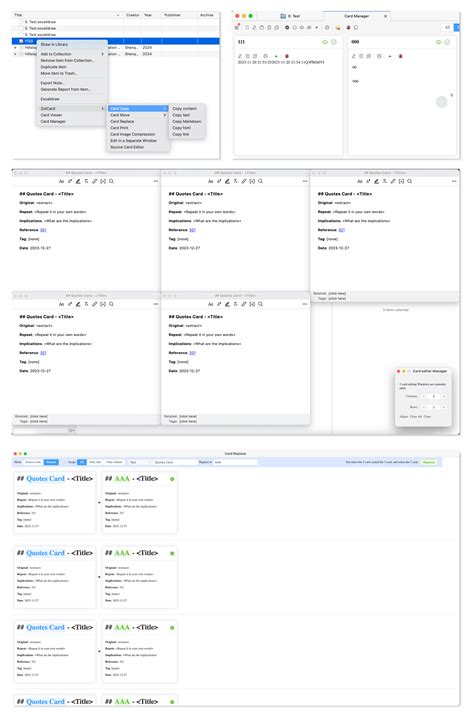Image resolution: width=474 pixels, height=714 pixels.
Task: Click the edit pencil icon on card 000
Action: (x=353, y=56)
